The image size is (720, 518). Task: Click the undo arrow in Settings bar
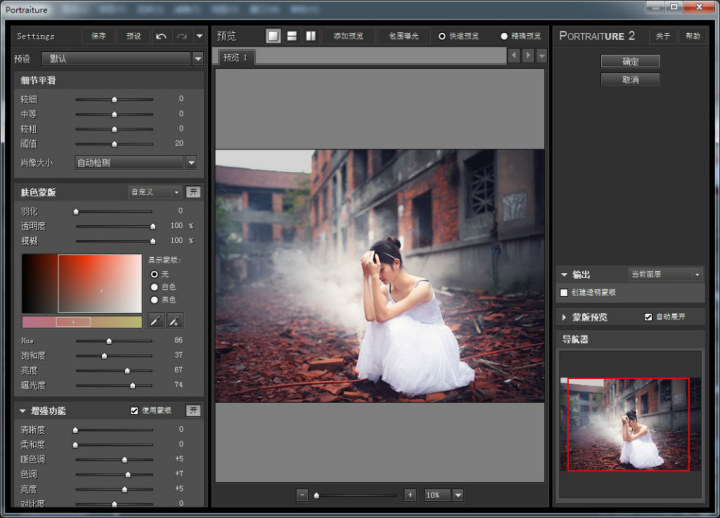pyautogui.click(x=161, y=36)
